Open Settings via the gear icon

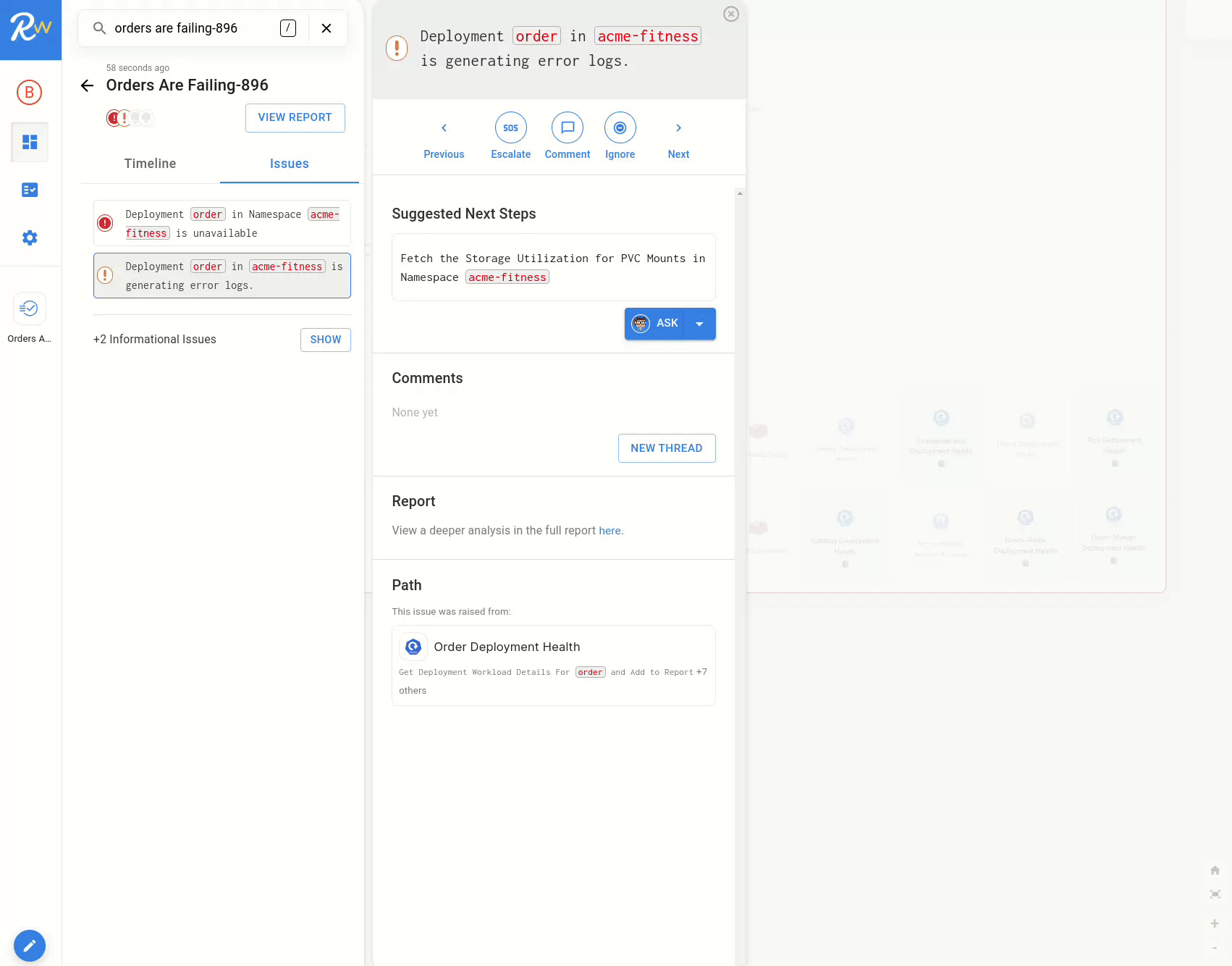30,238
